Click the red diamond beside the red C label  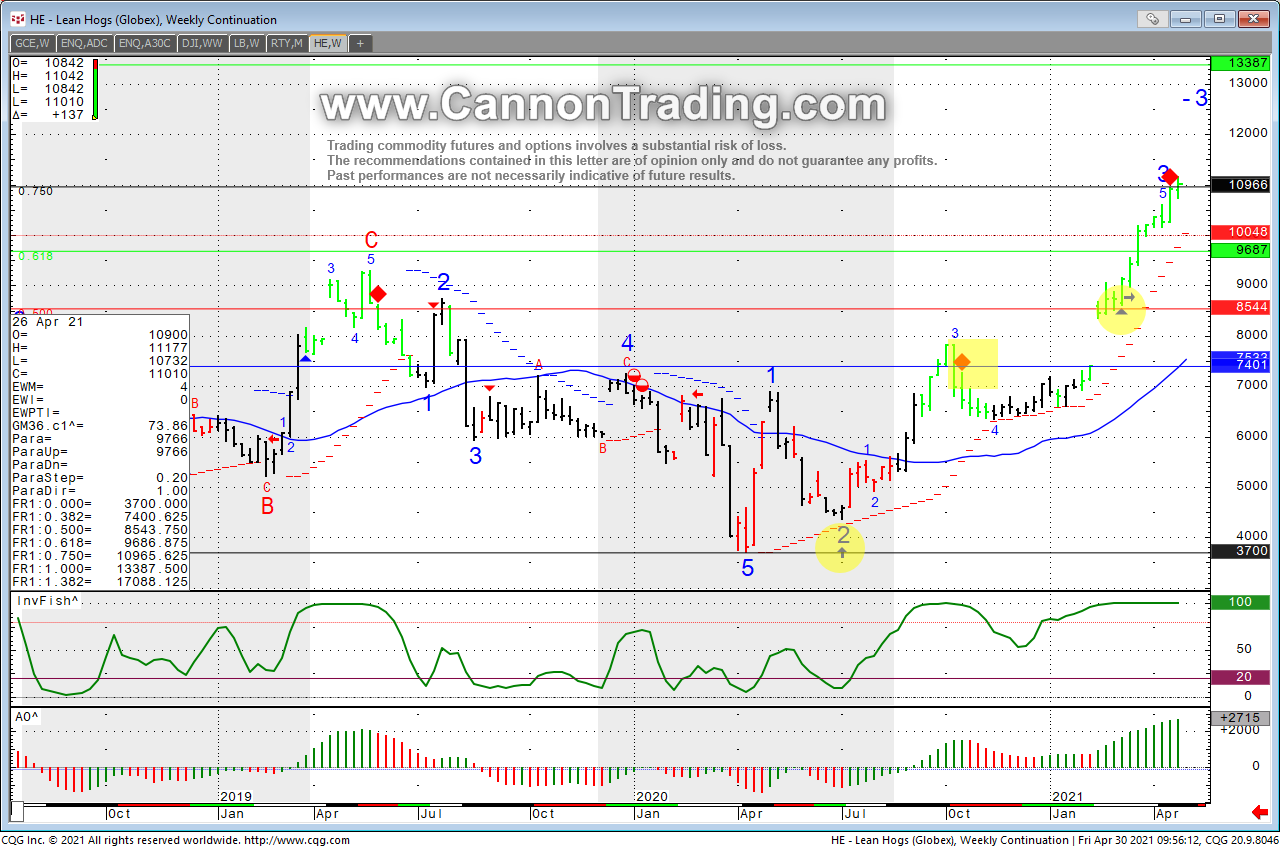pyautogui.click(x=378, y=294)
